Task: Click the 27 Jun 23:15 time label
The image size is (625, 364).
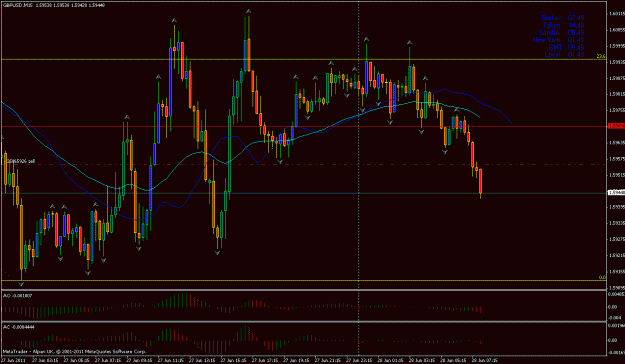Action: (x=359, y=360)
